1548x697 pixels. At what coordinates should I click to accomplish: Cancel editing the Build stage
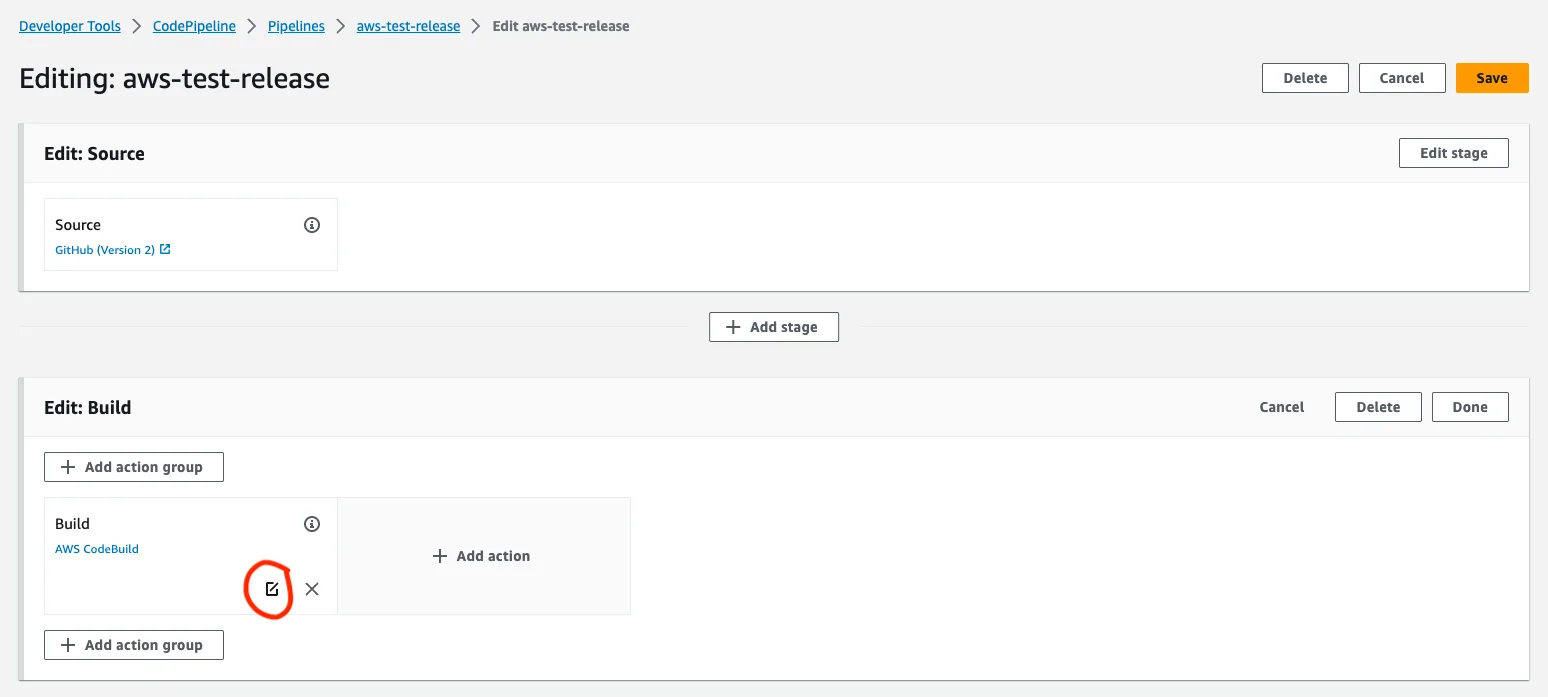1282,407
